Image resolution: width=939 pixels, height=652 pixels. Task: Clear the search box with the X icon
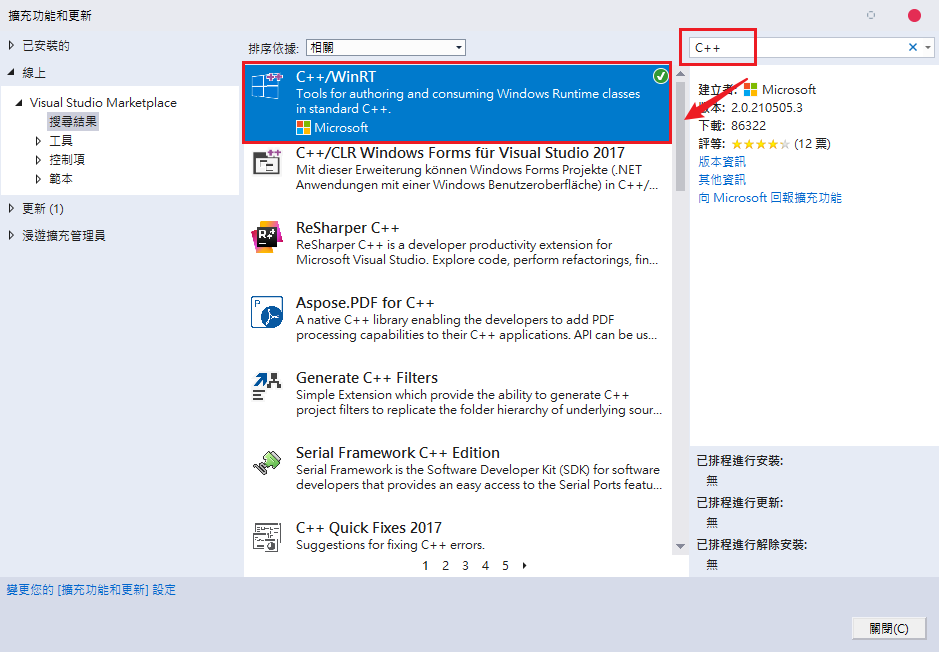pyautogui.click(x=913, y=47)
